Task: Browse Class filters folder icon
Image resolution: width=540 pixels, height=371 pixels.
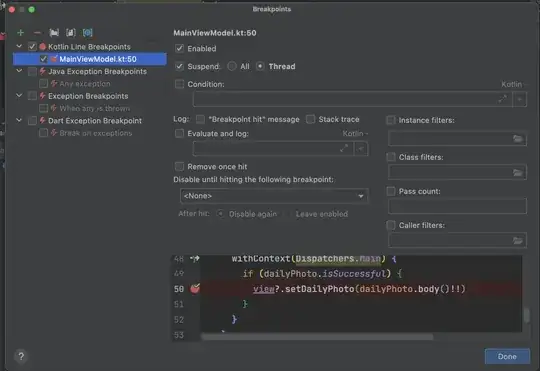Action: 517,172
